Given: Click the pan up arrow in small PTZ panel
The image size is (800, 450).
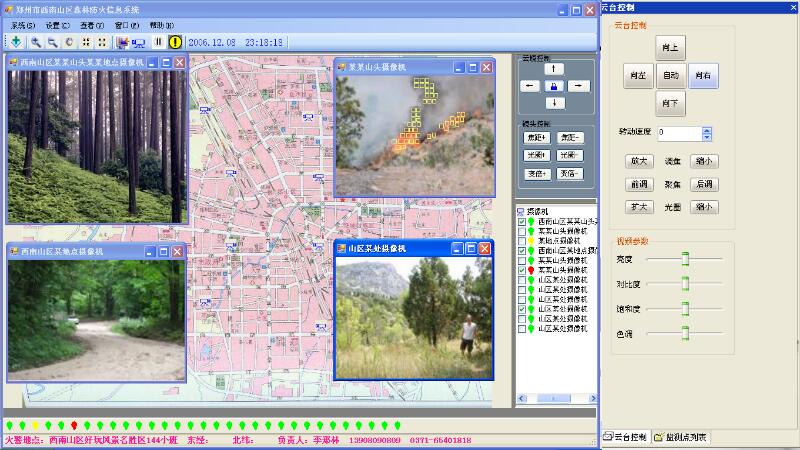Looking at the screenshot, I should point(555,69).
